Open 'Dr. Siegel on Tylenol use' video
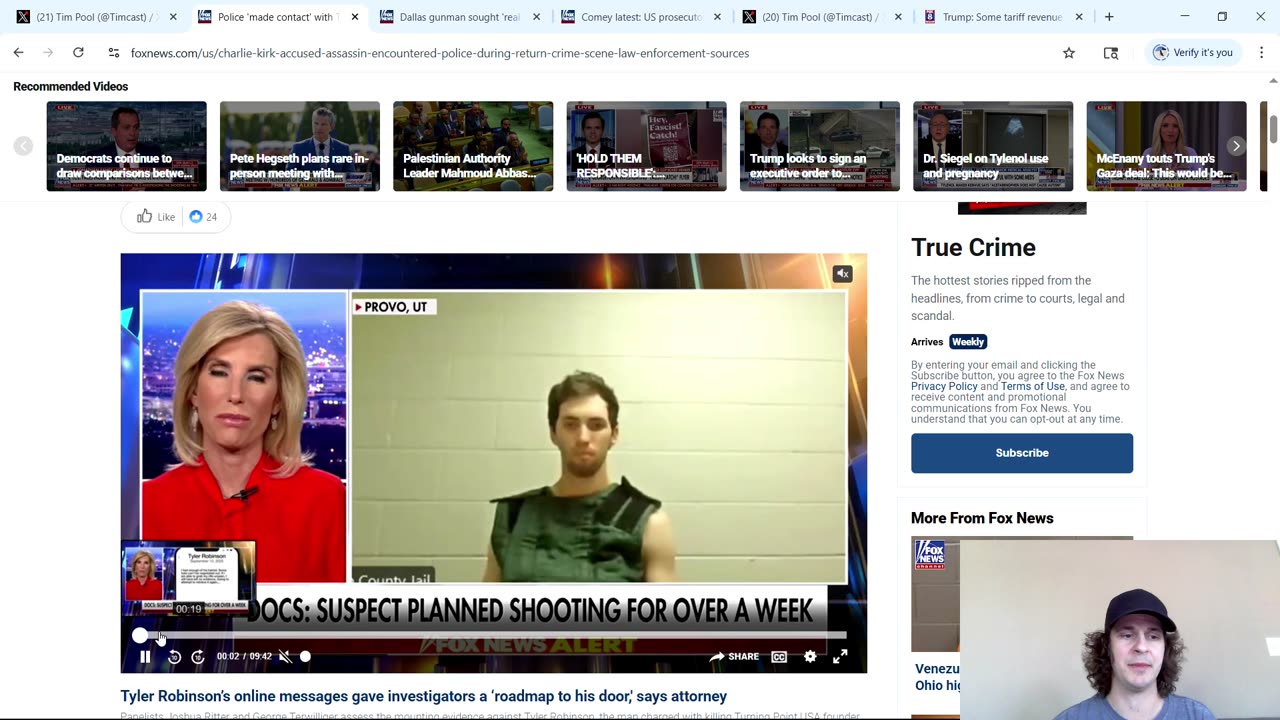This screenshot has height=720, width=1280. click(x=993, y=146)
